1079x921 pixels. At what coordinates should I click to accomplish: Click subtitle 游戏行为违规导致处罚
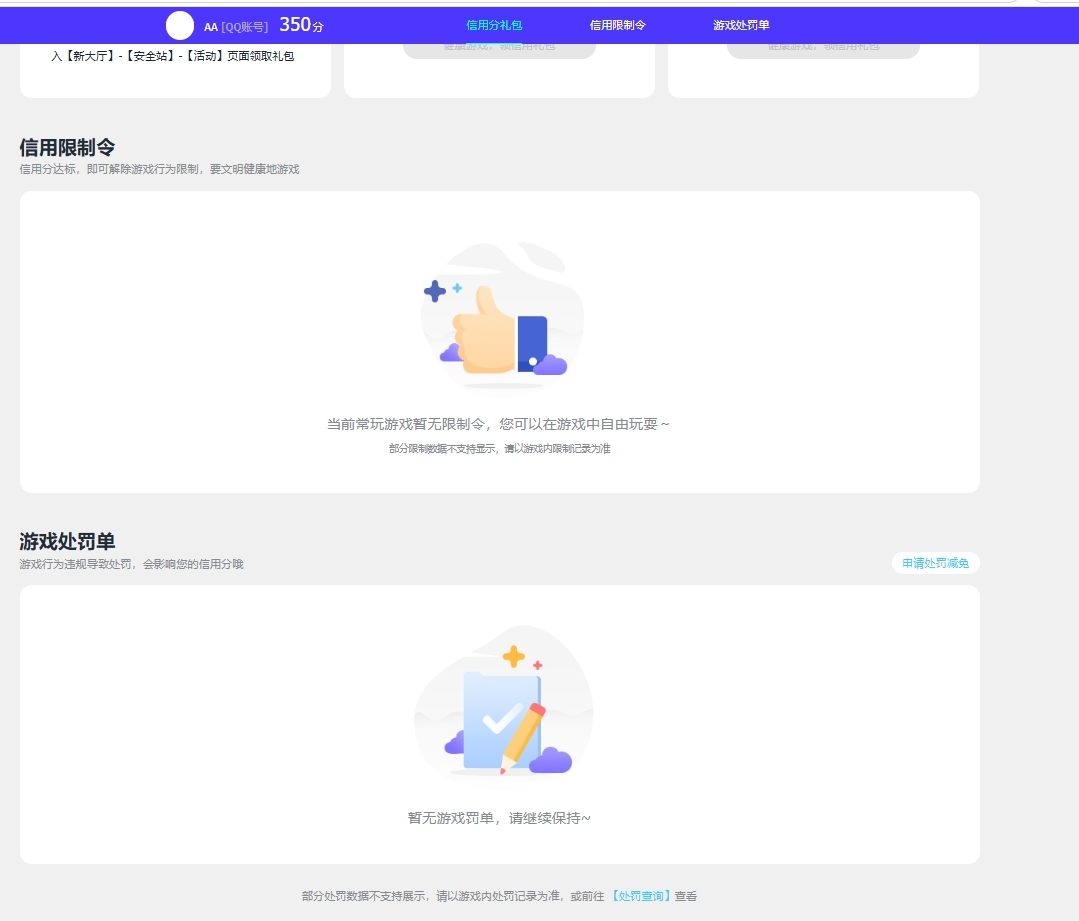click(x=75, y=564)
